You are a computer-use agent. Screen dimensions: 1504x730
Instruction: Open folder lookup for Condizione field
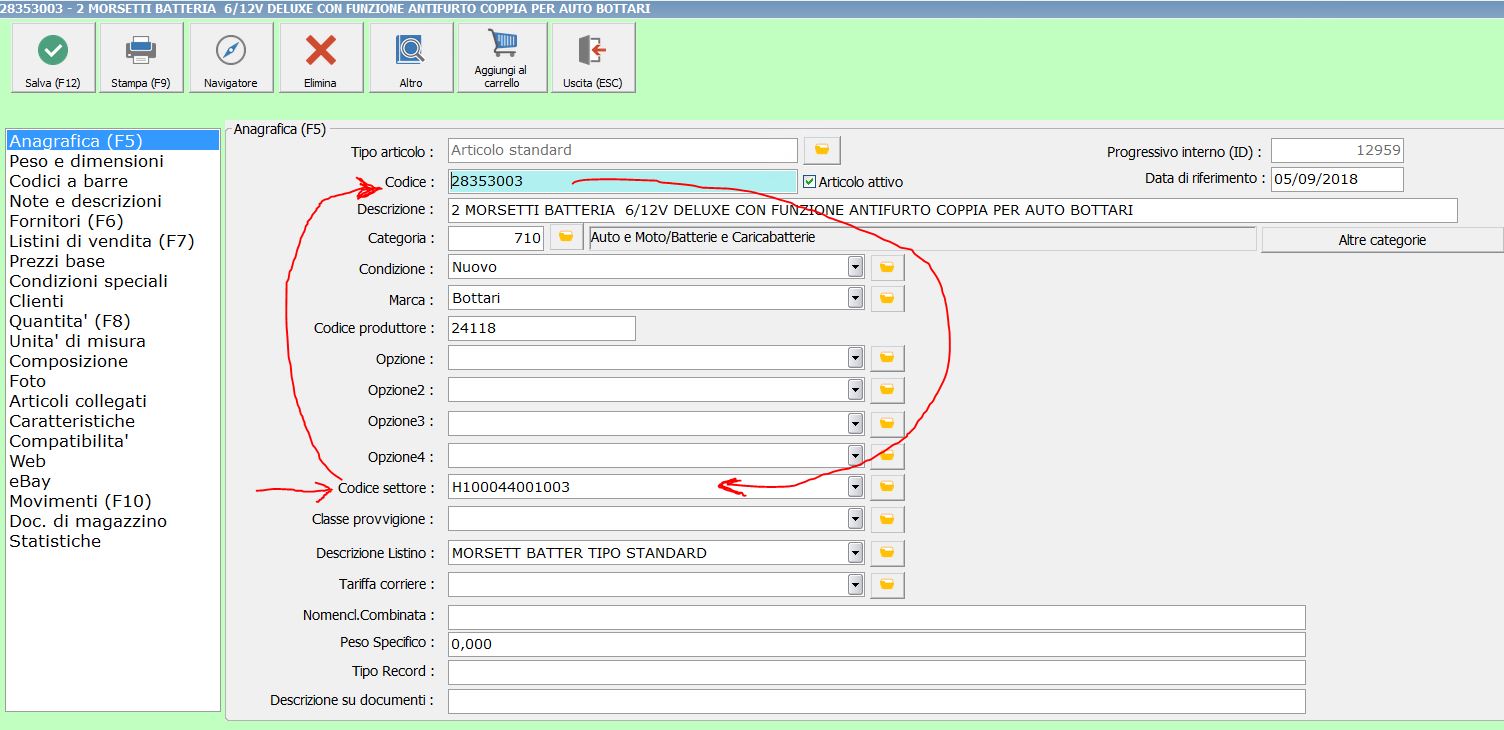pyautogui.click(x=887, y=268)
